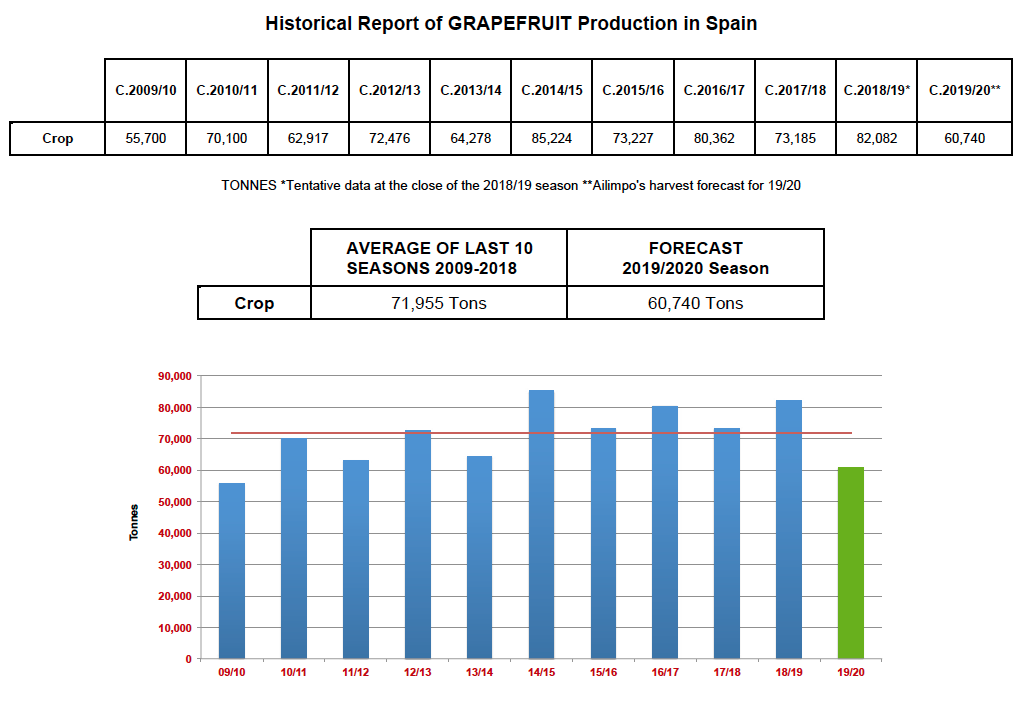Click the 82,082 value under C.2018/19*

[877, 138]
